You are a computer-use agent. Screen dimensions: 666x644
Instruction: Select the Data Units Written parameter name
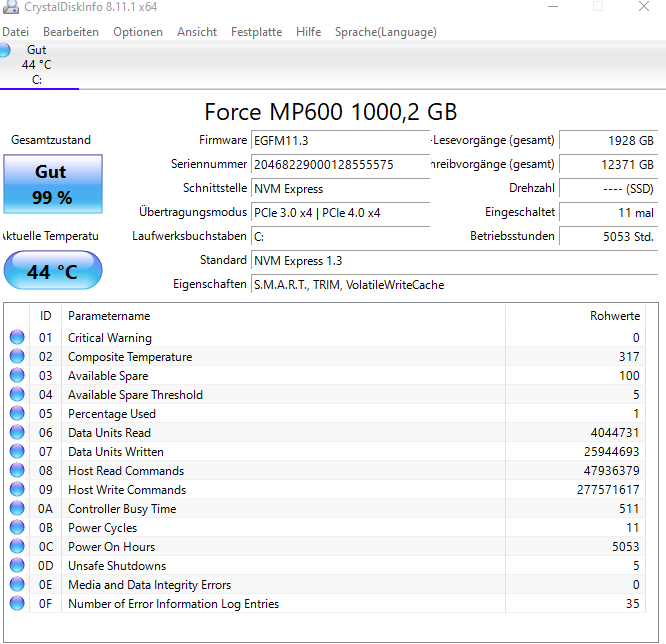(116, 452)
